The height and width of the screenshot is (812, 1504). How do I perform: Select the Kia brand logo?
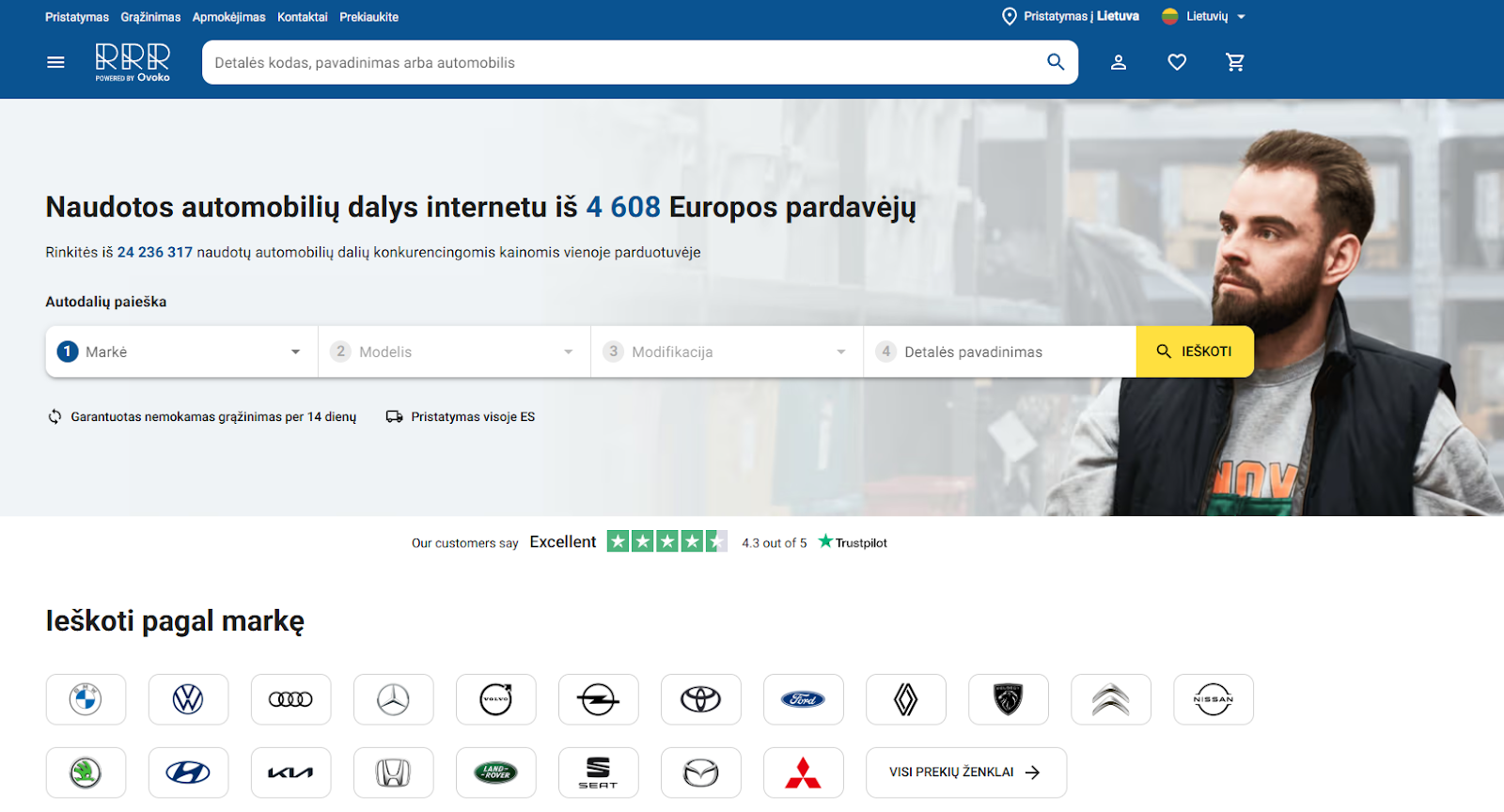(290, 773)
